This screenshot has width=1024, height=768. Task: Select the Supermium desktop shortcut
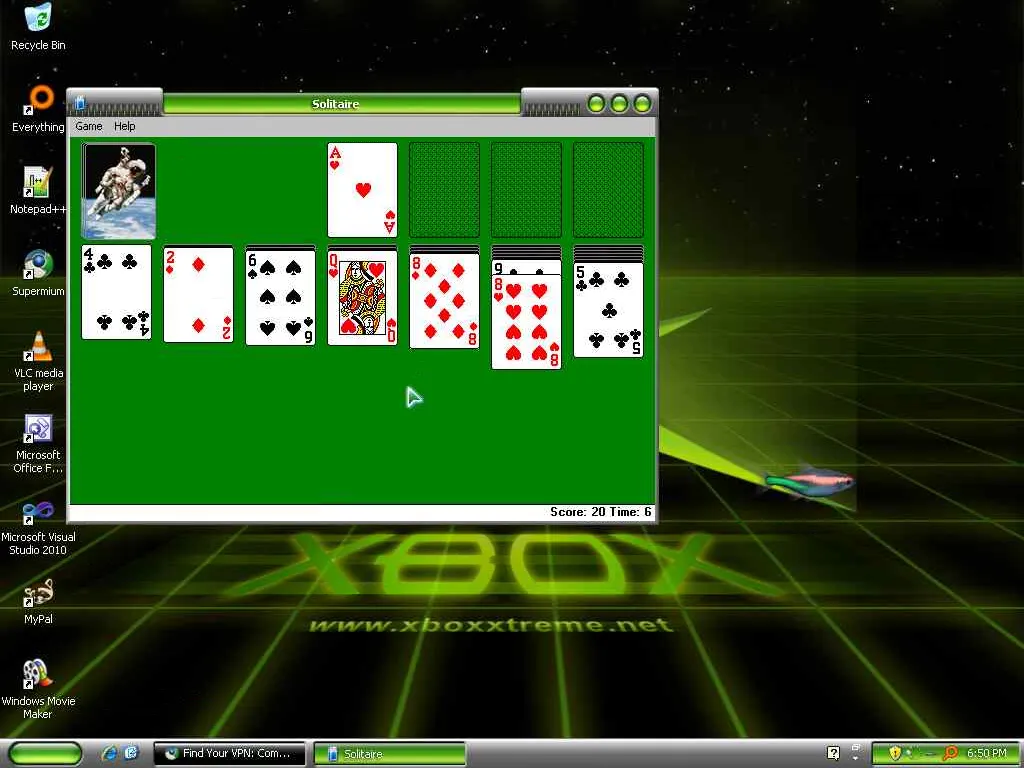tap(38, 273)
